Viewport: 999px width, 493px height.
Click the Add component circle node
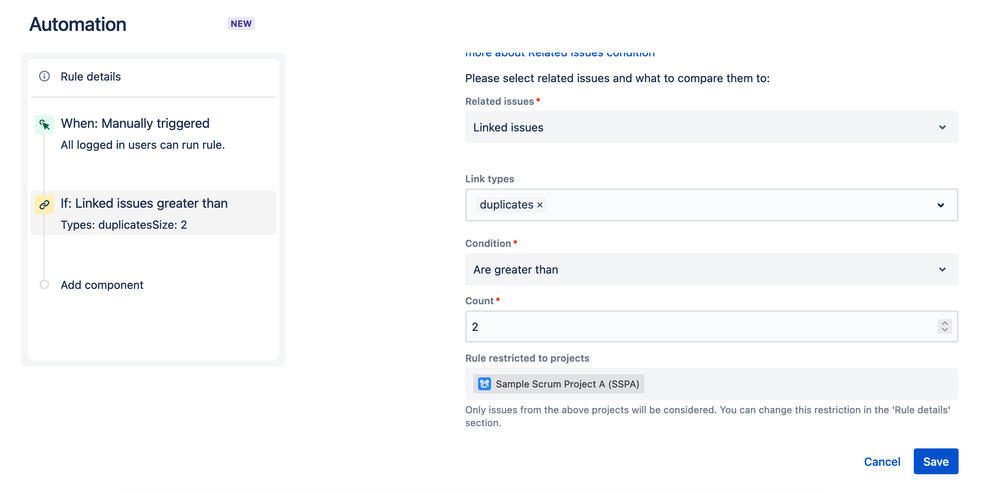pyautogui.click(x=44, y=285)
